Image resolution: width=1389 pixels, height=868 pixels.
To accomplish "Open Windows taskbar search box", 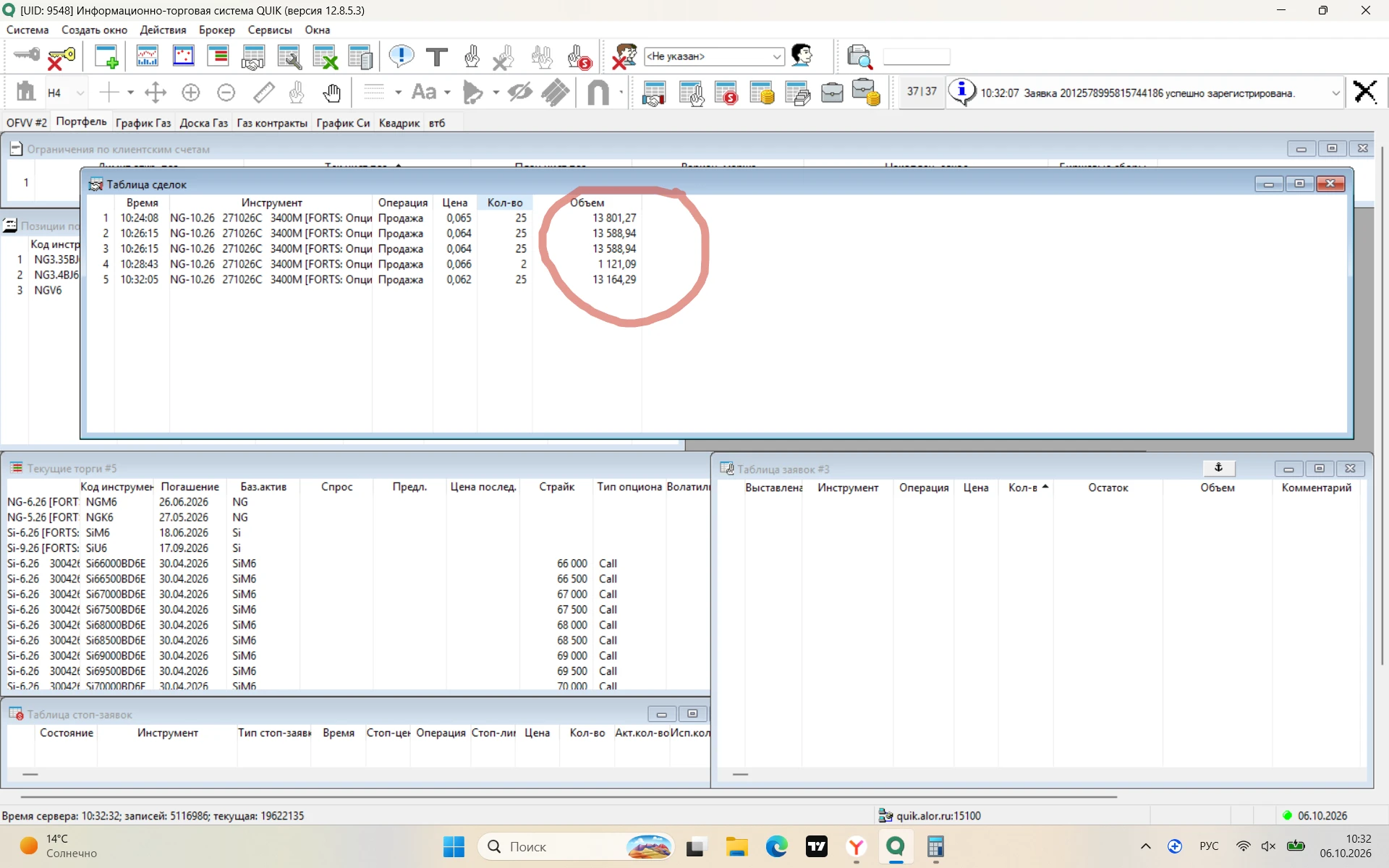I will point(575,846).
